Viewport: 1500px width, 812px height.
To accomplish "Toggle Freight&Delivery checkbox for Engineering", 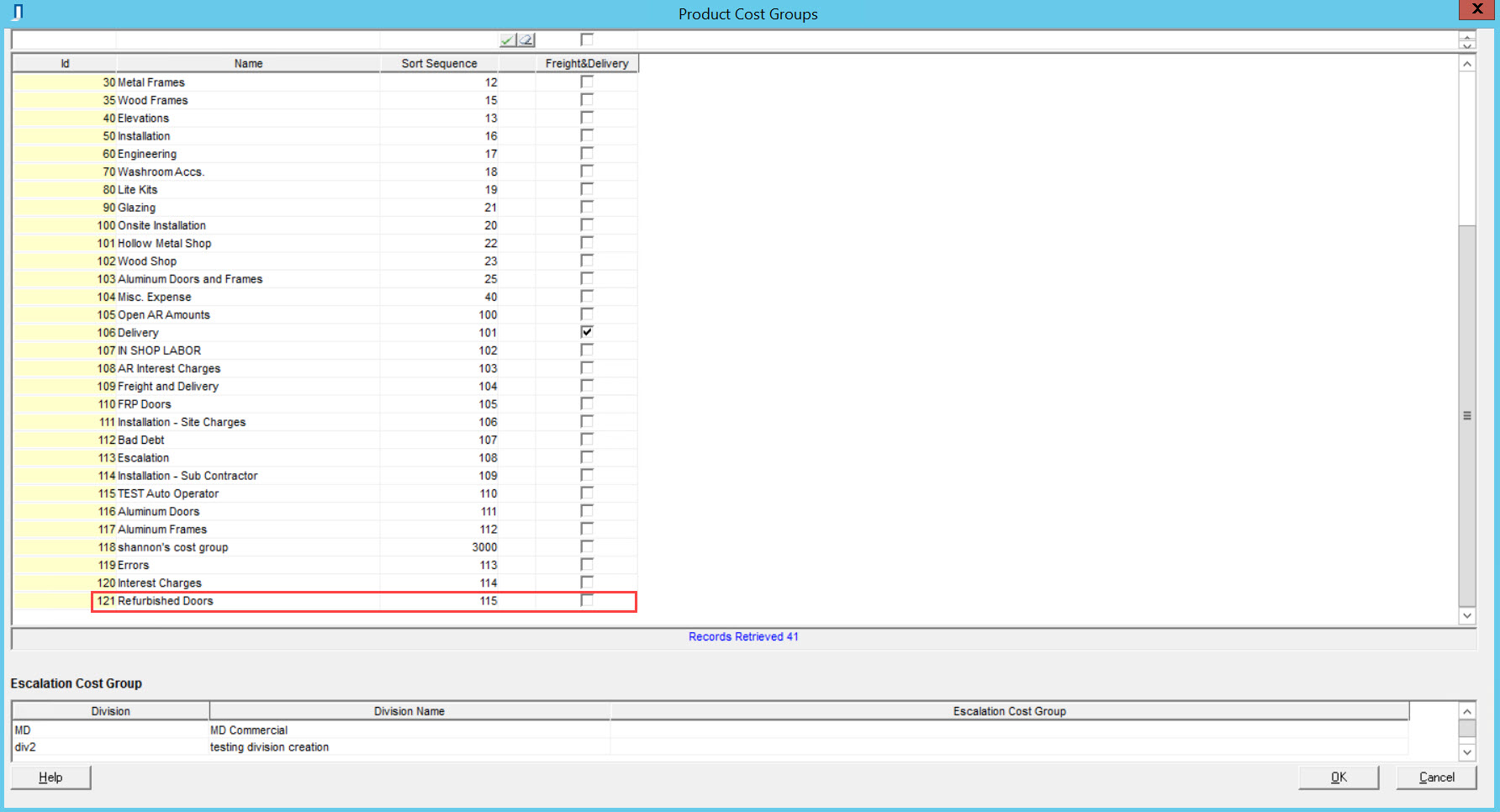I will pyautogui.click(x=587, y=153).
